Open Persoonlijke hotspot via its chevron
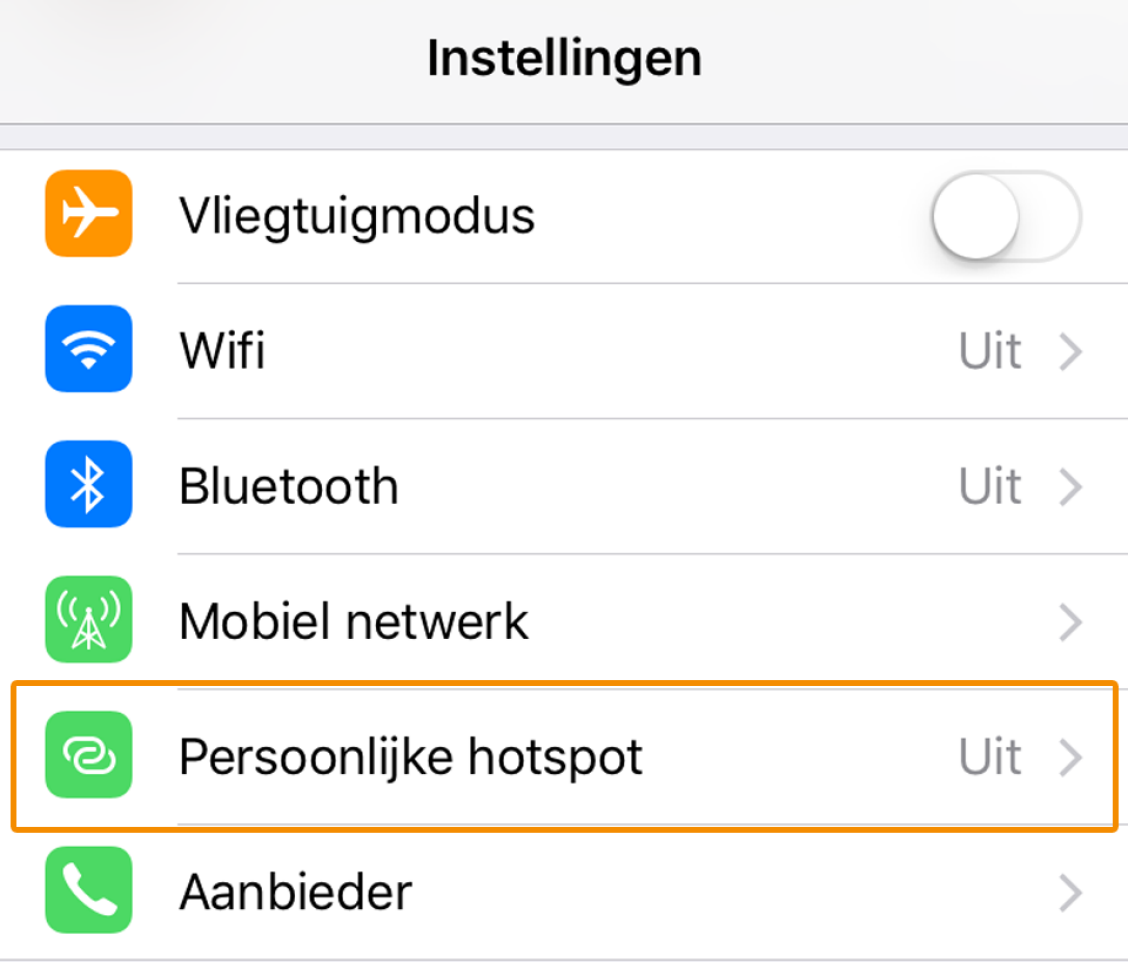This screenshot has height=962, width=1128. [1072, 756]
